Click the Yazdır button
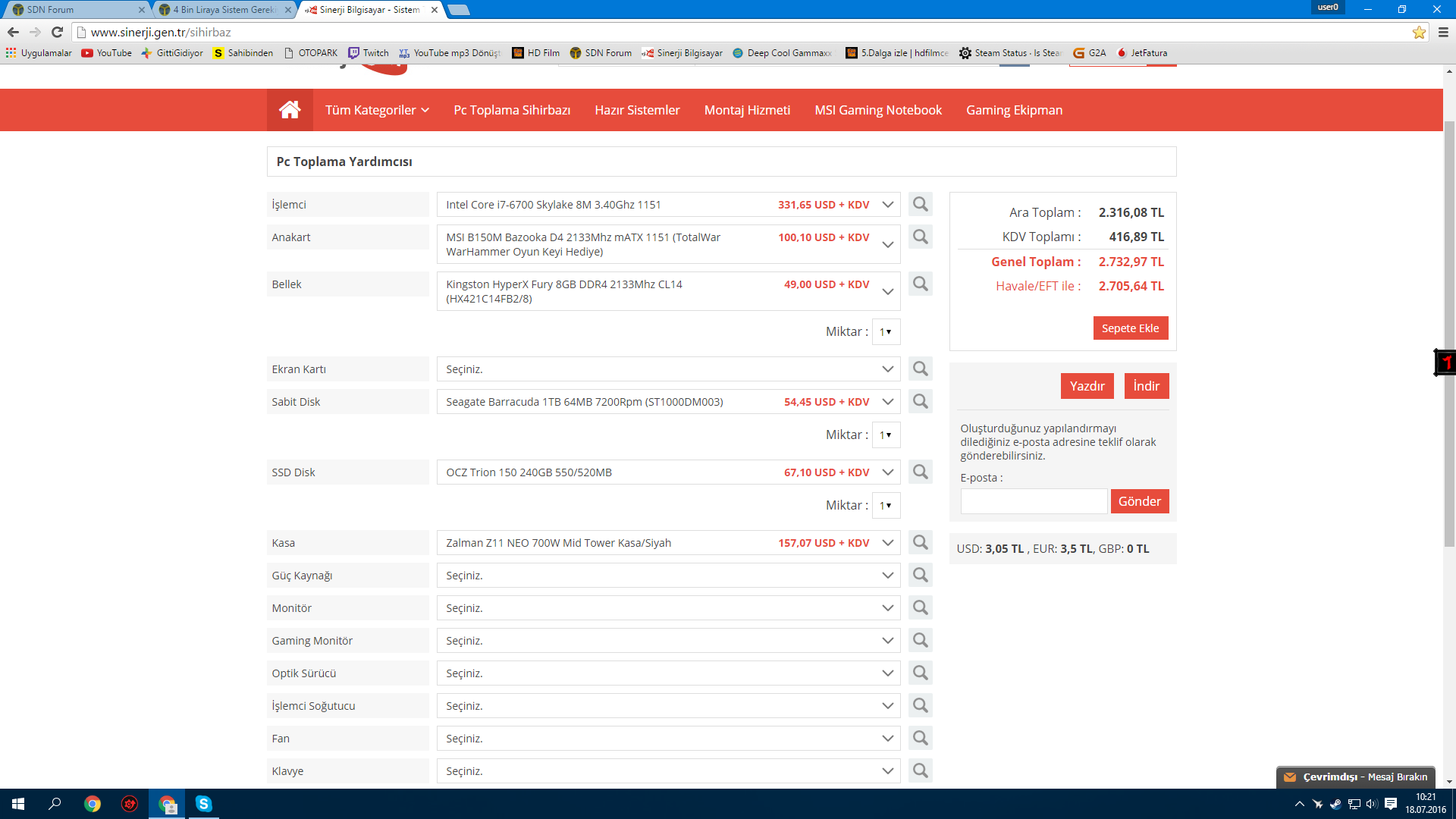Image resolution: width=1456 pixels, height=819 pixels. click(x=1087, y=386)
